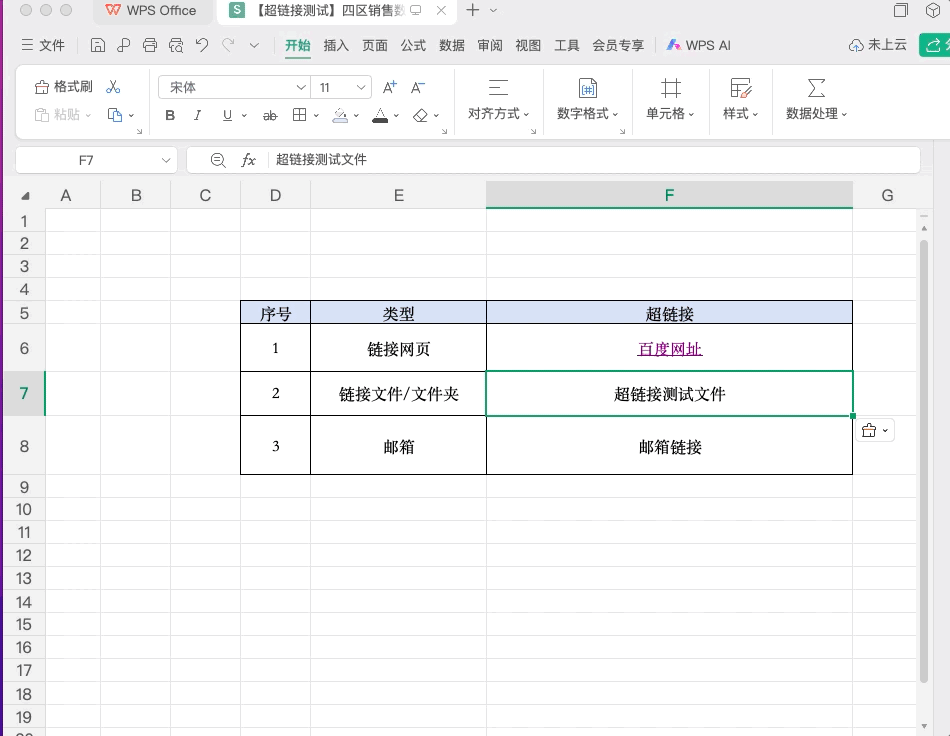Click the 未上云 cloud status button
This screenshot has height=736, width=950.
pyautogui.click(x=877, y=45)
